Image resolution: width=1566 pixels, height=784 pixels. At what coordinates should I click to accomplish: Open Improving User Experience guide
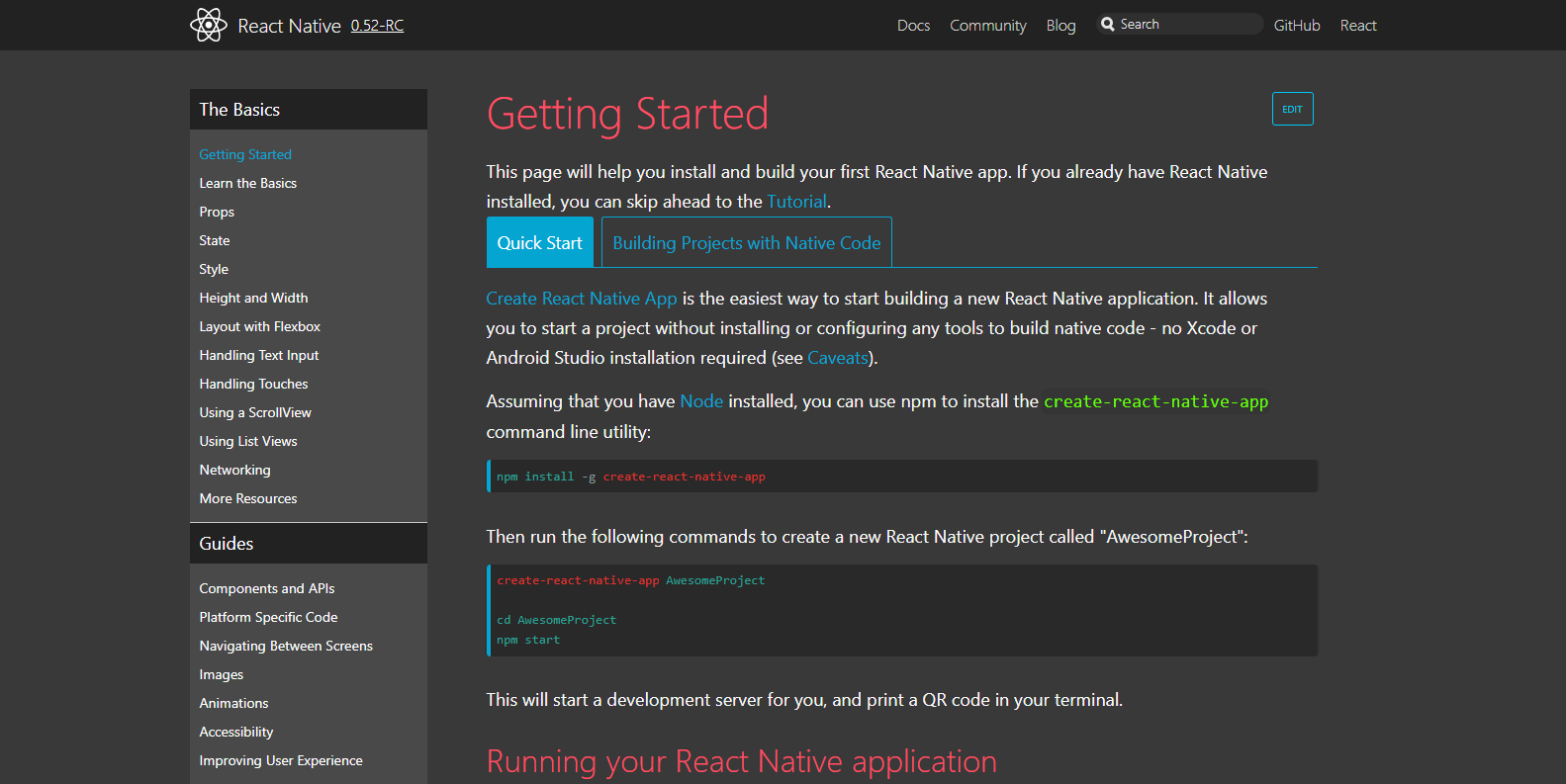point(281,760)
